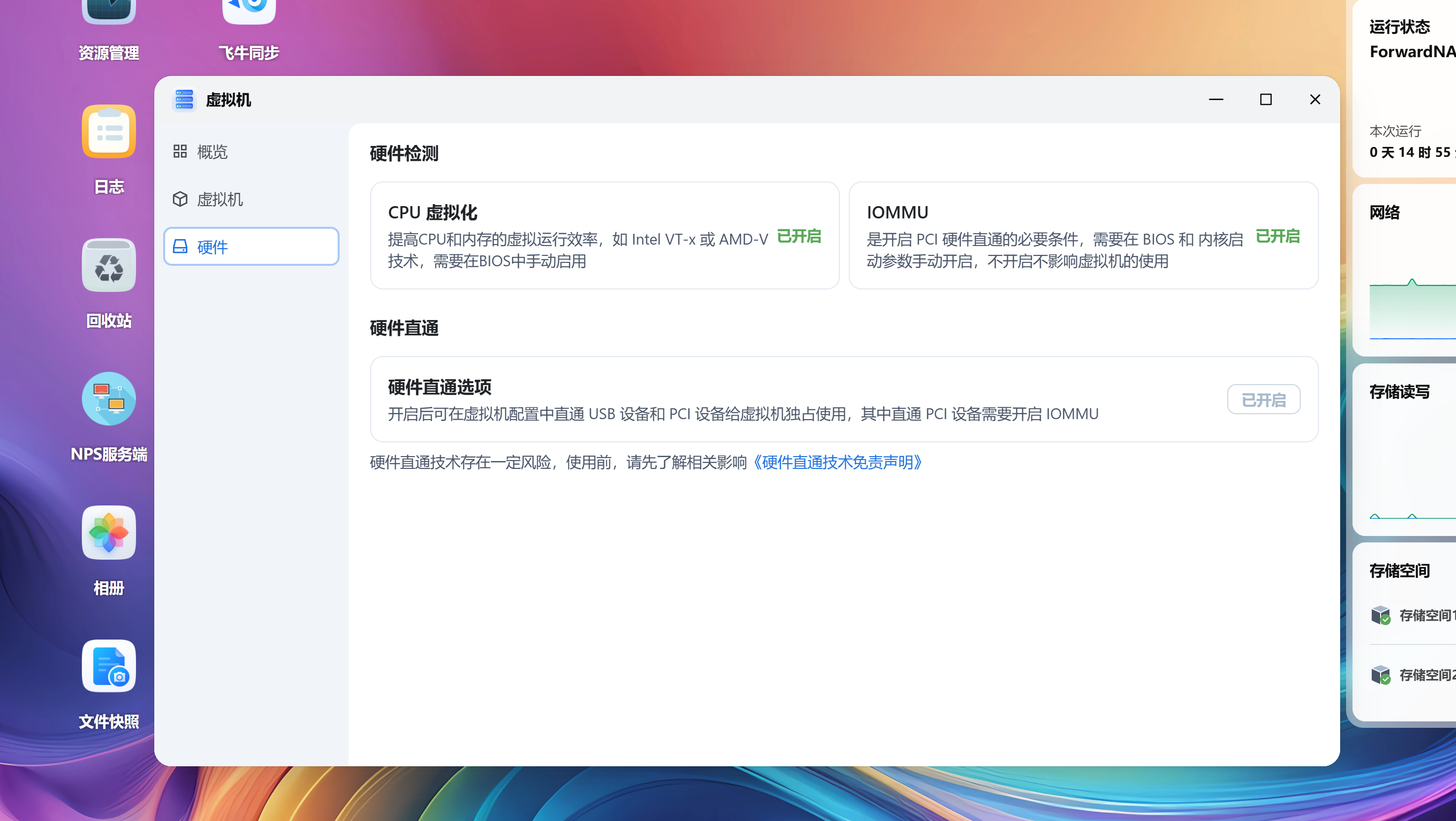Disable 硬件直通选项 via its 已开启 button

1264,399
